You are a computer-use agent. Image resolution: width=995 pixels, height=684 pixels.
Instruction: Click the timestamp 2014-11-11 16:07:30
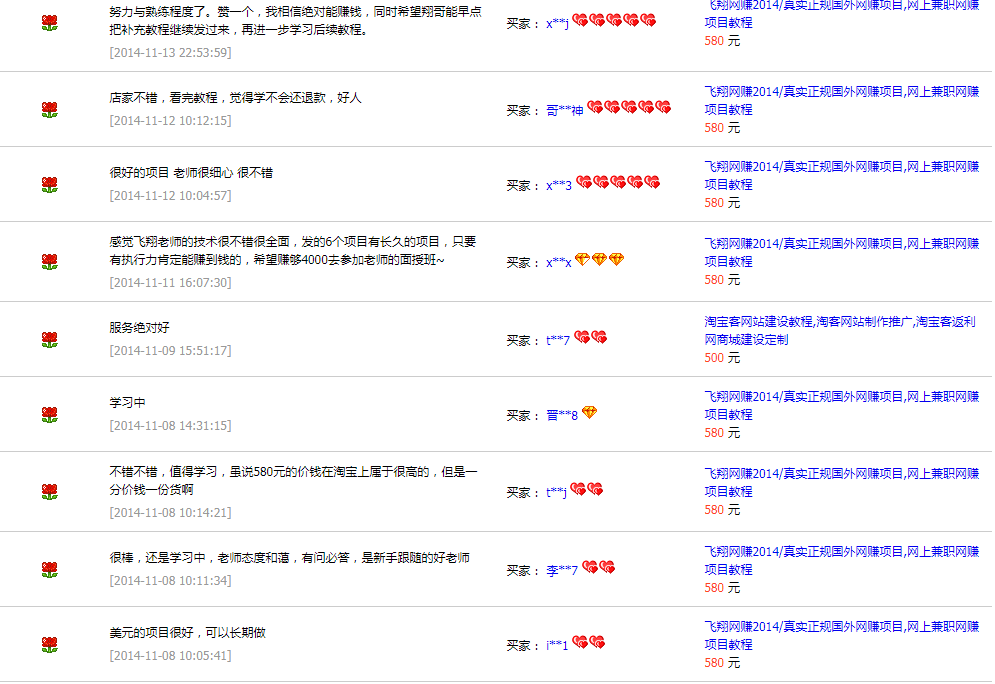click(x=170, y=283)
